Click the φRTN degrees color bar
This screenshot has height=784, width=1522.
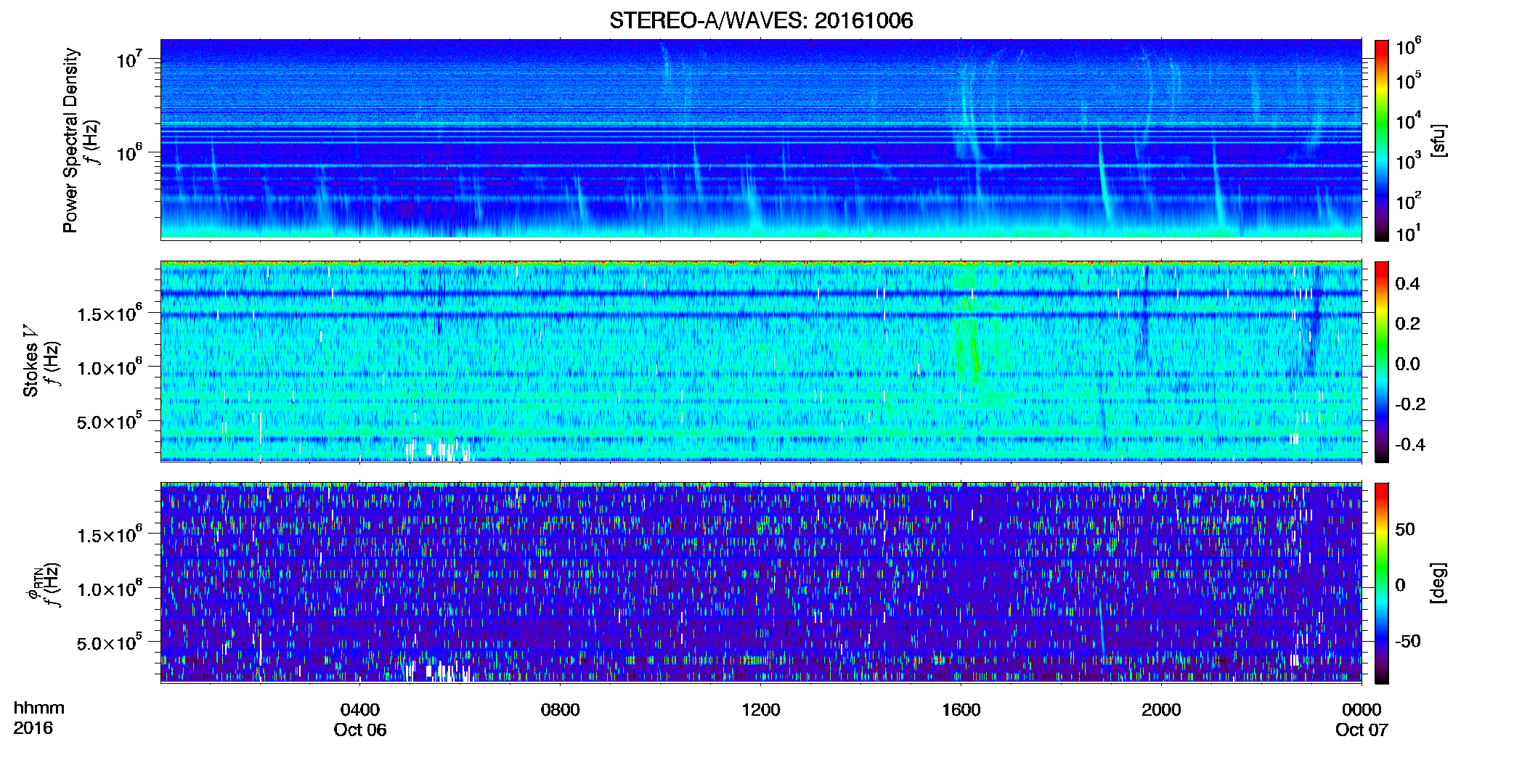coord(1382,583)
